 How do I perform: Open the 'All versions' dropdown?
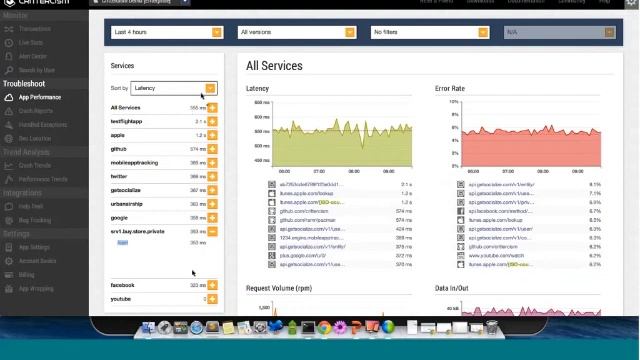[297, 32]
